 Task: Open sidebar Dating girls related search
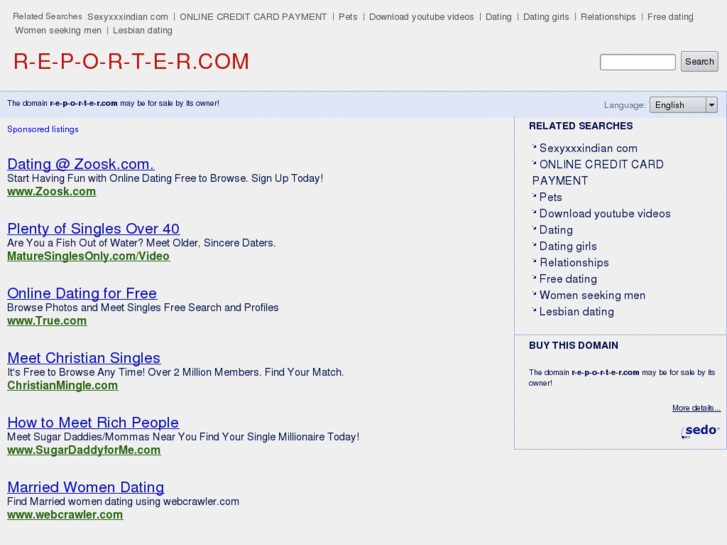568,246
